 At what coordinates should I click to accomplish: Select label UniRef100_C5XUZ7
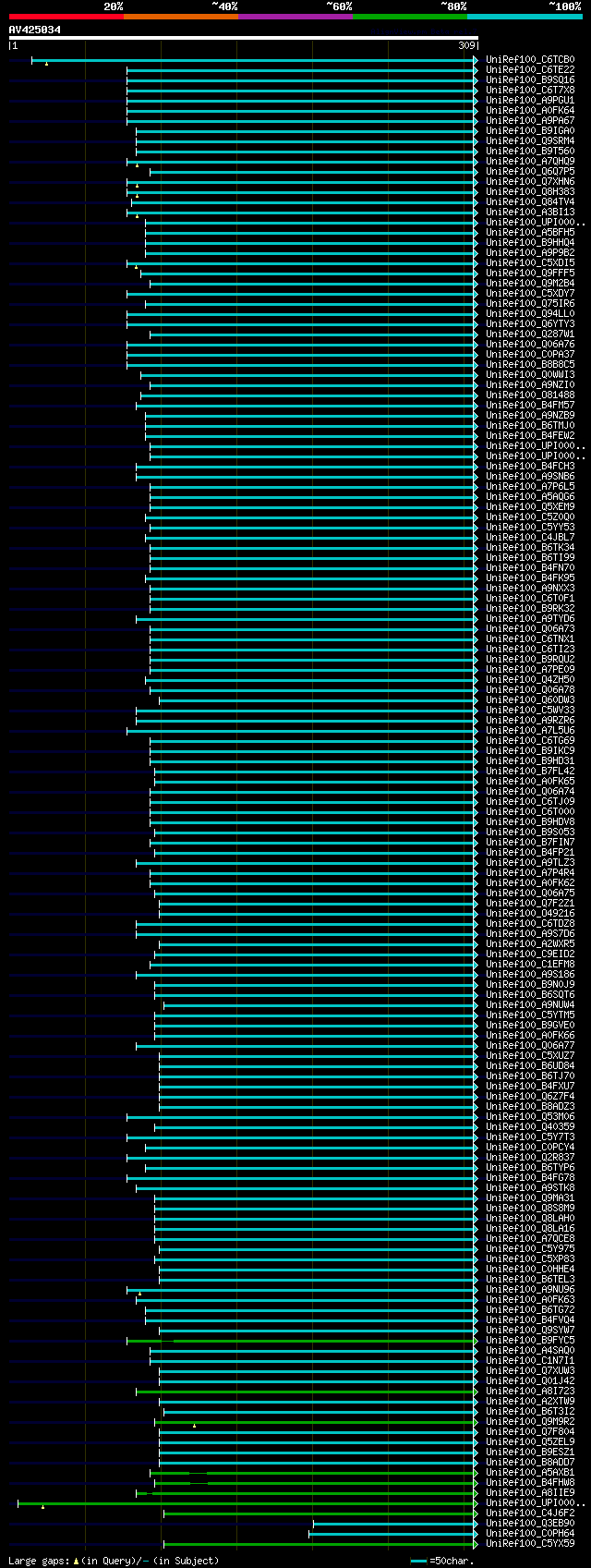(530, 1056)
